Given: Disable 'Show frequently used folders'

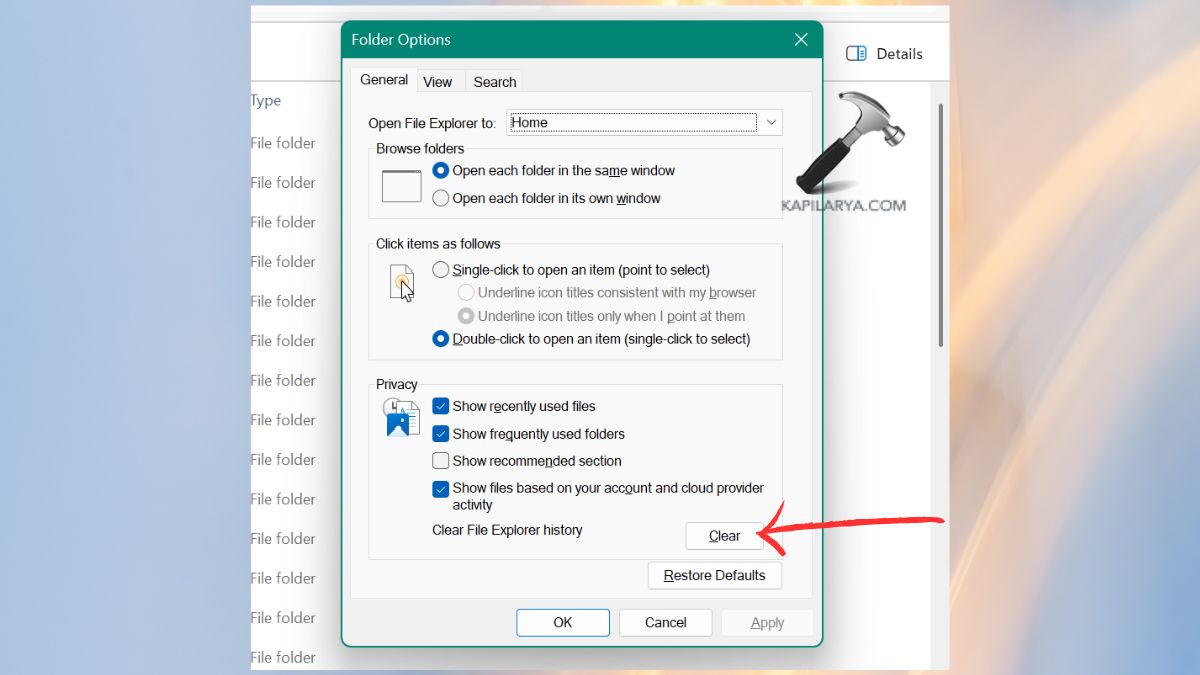Looking at the screenshot, I should coord(440,433).
